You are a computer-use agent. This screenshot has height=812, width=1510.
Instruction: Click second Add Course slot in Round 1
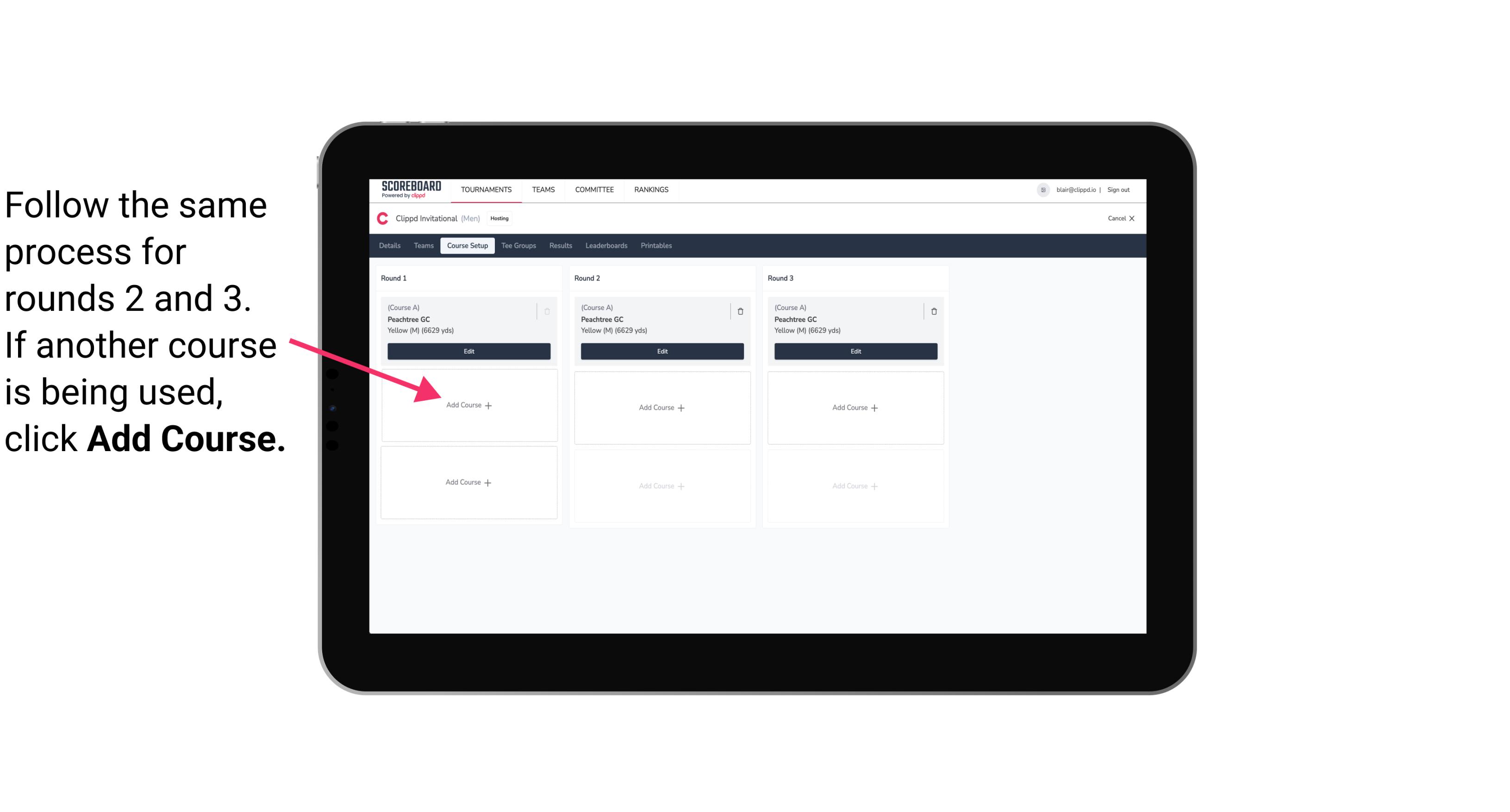(468, 482)
